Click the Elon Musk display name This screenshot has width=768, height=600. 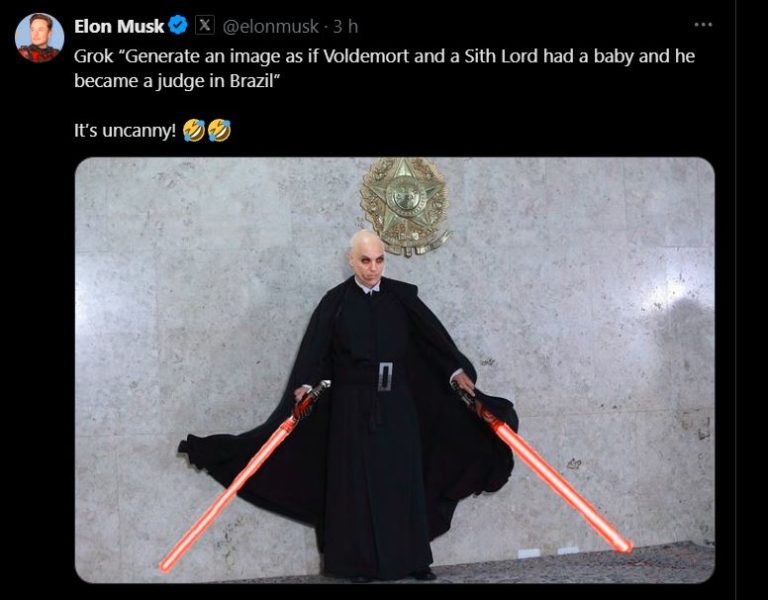(x=119, y=26)
